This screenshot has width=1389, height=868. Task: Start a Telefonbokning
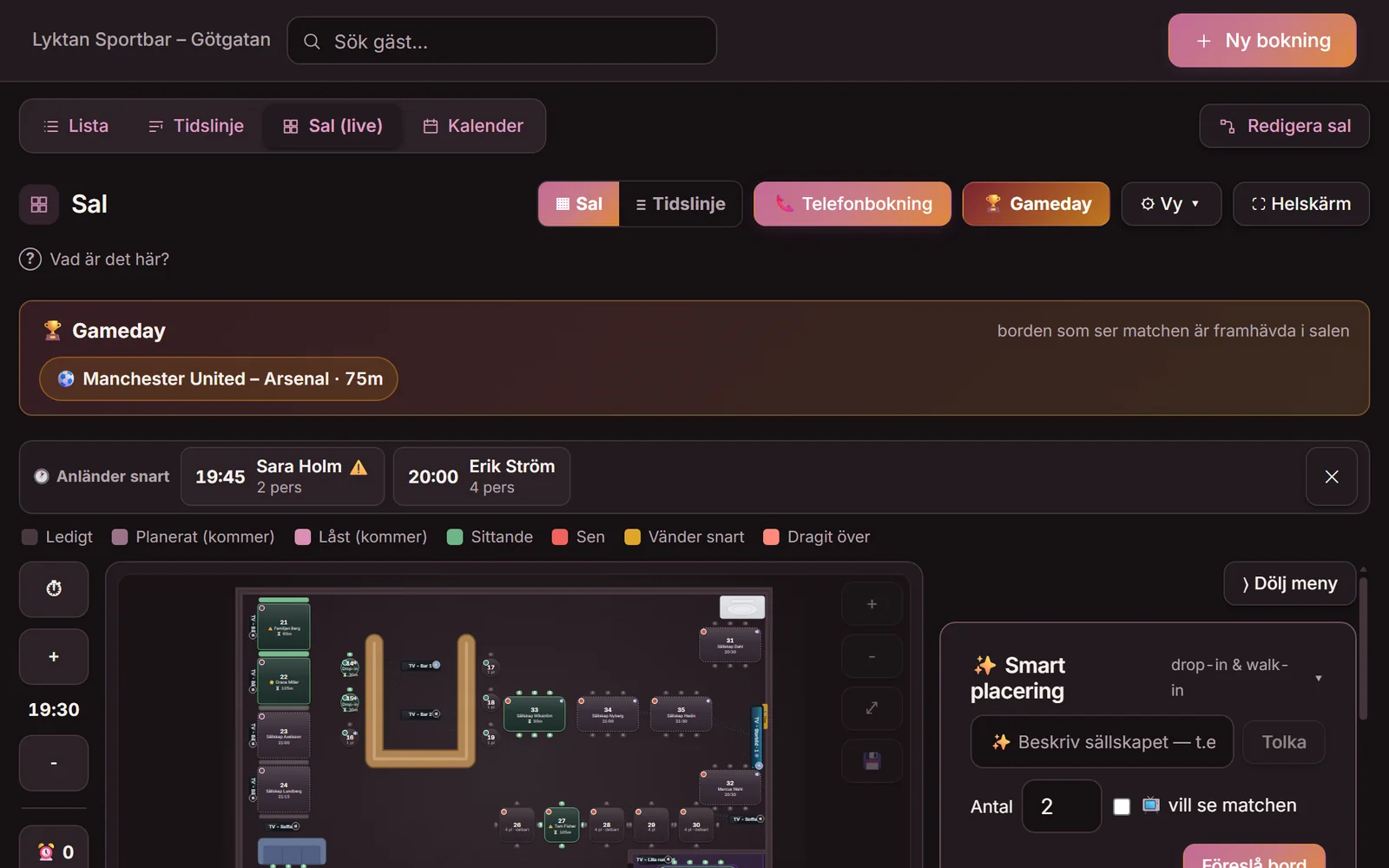coord(852,204)
